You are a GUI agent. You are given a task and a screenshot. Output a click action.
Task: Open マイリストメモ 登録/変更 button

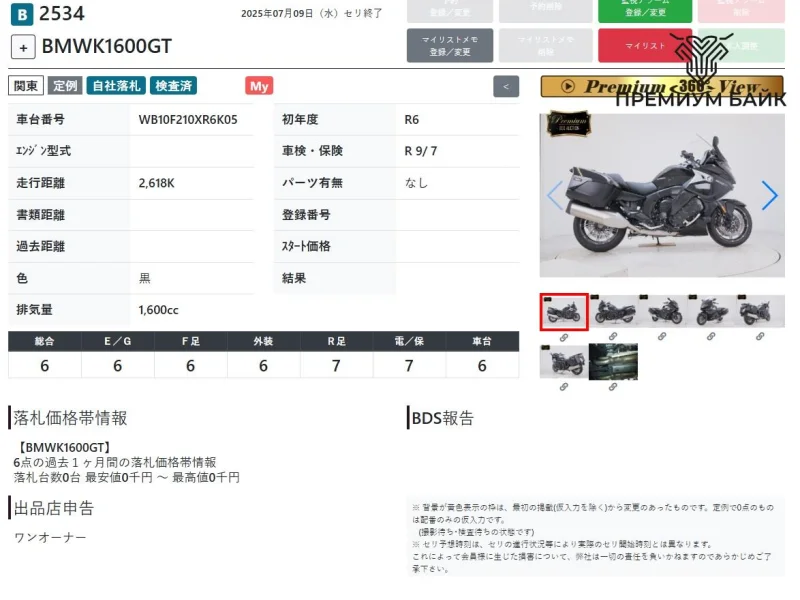(x=450, y=46)
